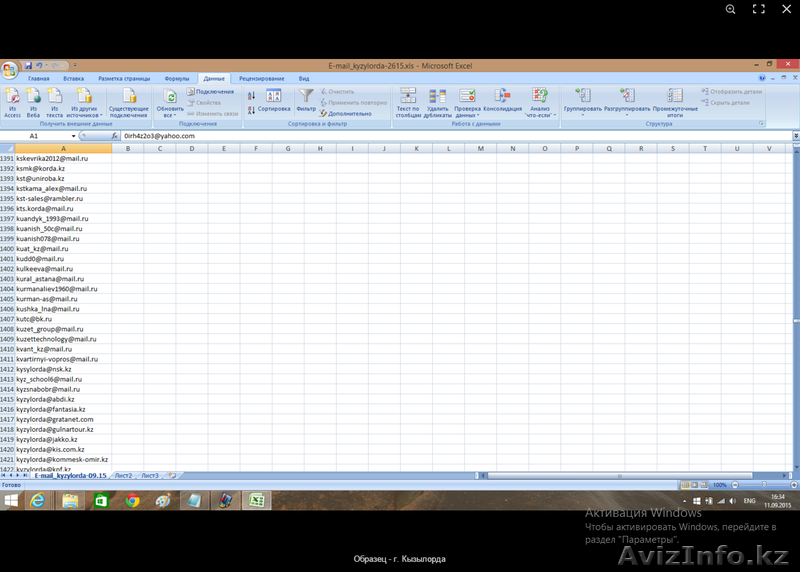Click the Промежуточные итоги icon
Screen dimensions: 800x572
[667, 102]
